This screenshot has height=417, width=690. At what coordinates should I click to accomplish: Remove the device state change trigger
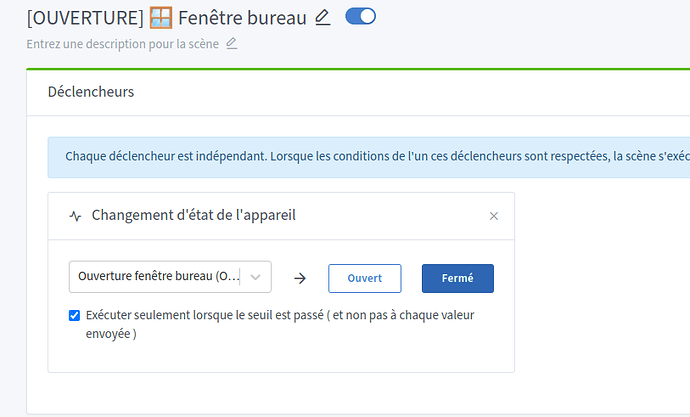coord(493,215)
